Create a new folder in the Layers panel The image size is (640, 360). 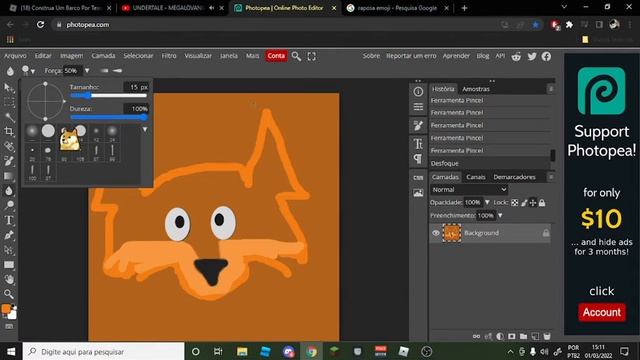[x=523, y=336]
